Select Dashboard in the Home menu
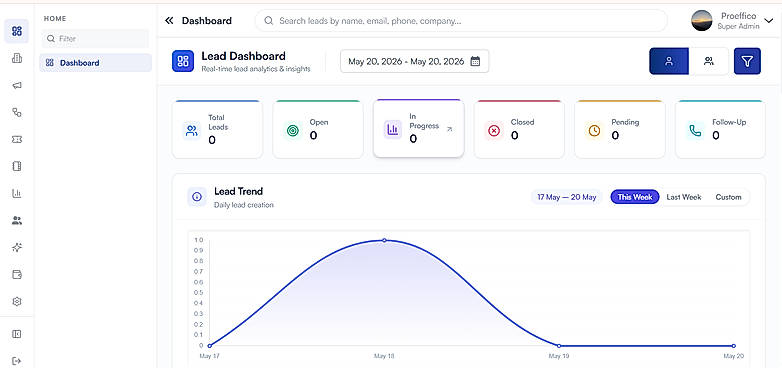 click(95, 63)
